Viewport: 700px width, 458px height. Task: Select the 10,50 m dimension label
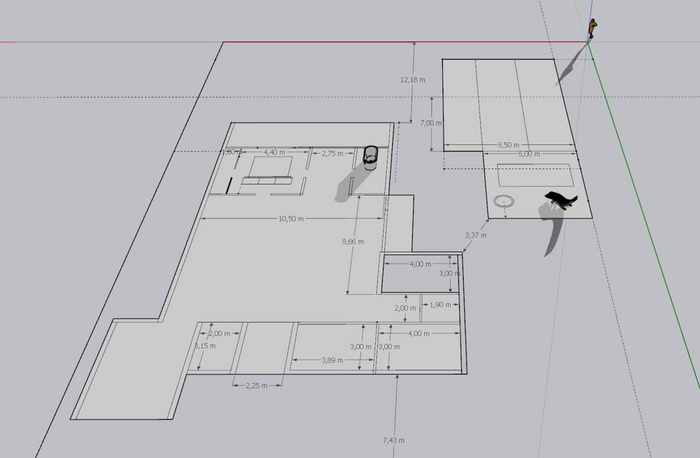click(x=291, y=219)
